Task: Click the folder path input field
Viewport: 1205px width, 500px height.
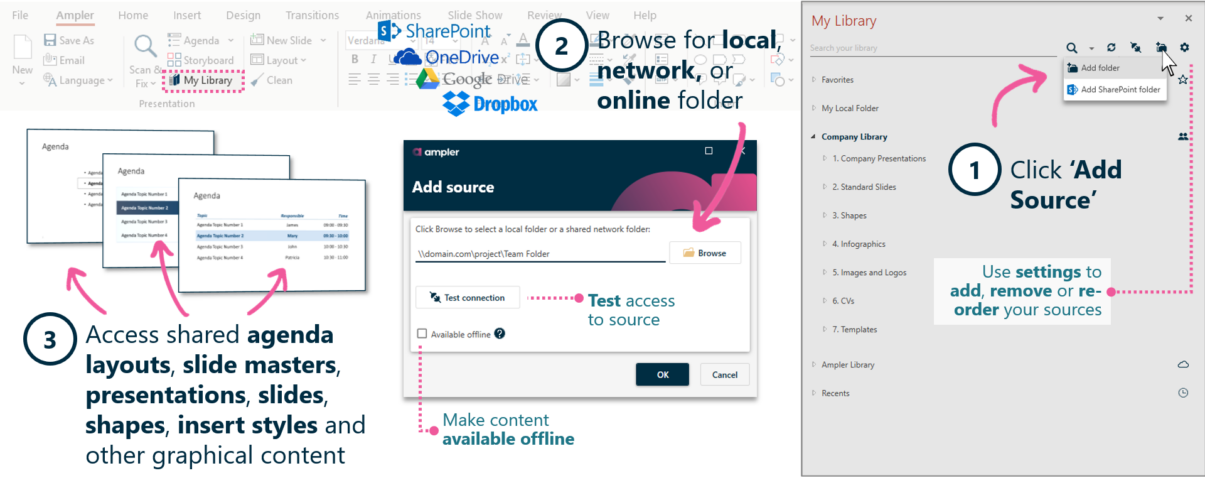Action: tap(540, 254)
